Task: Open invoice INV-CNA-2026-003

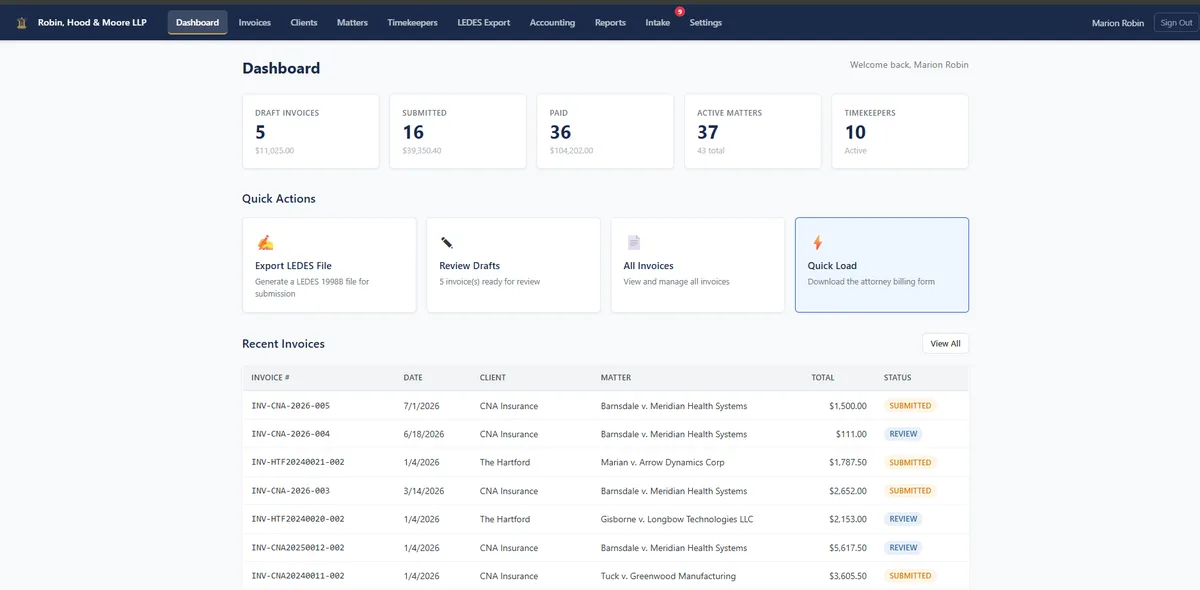Action: pyautogui.click(x=291, y=491)
